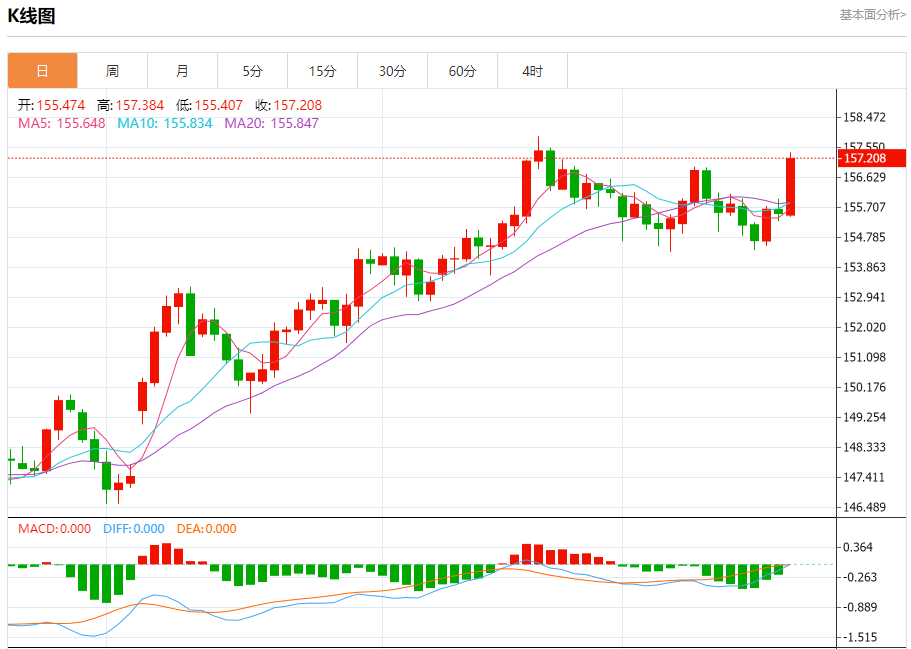The height and width of the screenshot is (649, 911).
Task: Click the MACD 0.000 label
Action: [x=54, y=529]
